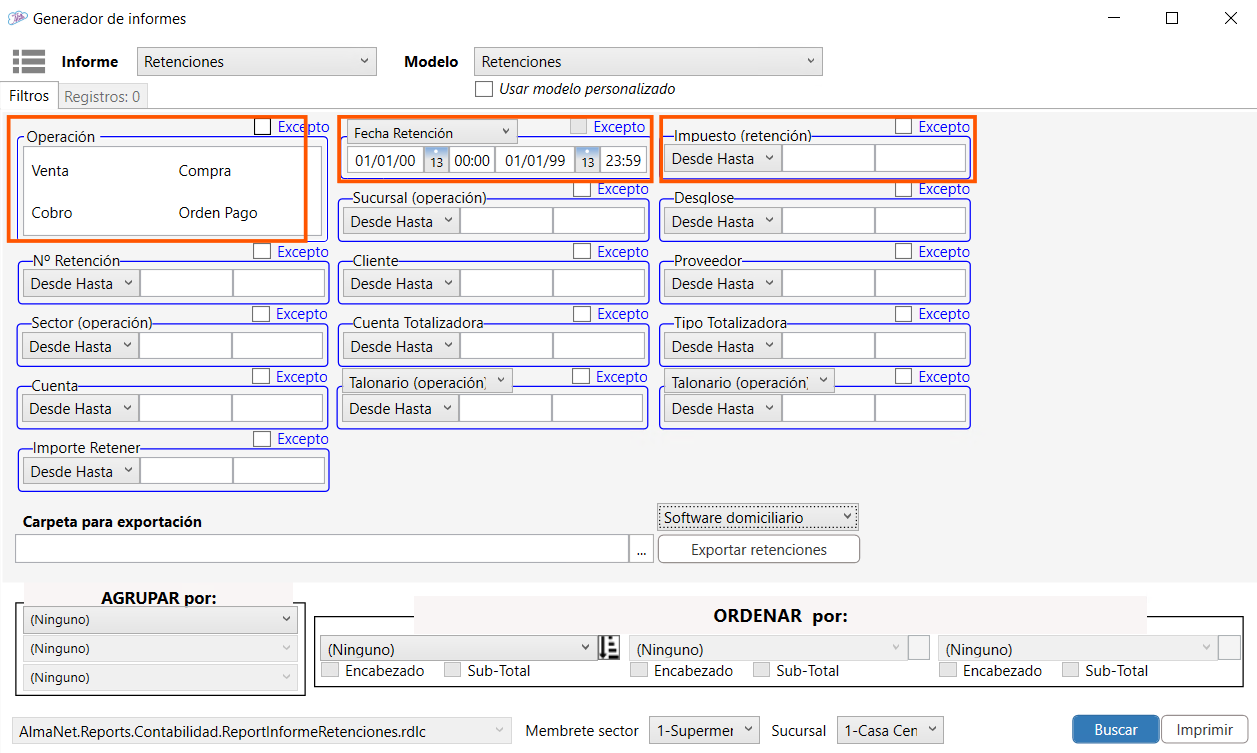Open the hamburger menu beside Informe
The image size is (1257, 753).
point(29,61)
